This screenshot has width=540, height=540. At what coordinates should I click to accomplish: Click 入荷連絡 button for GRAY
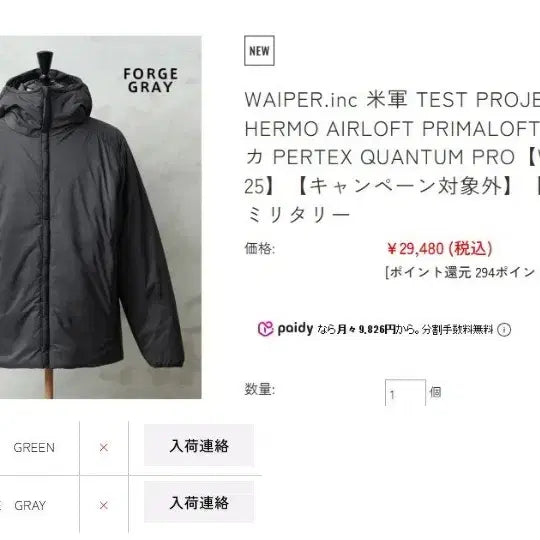pyautogui.click(x=199, y=502)
